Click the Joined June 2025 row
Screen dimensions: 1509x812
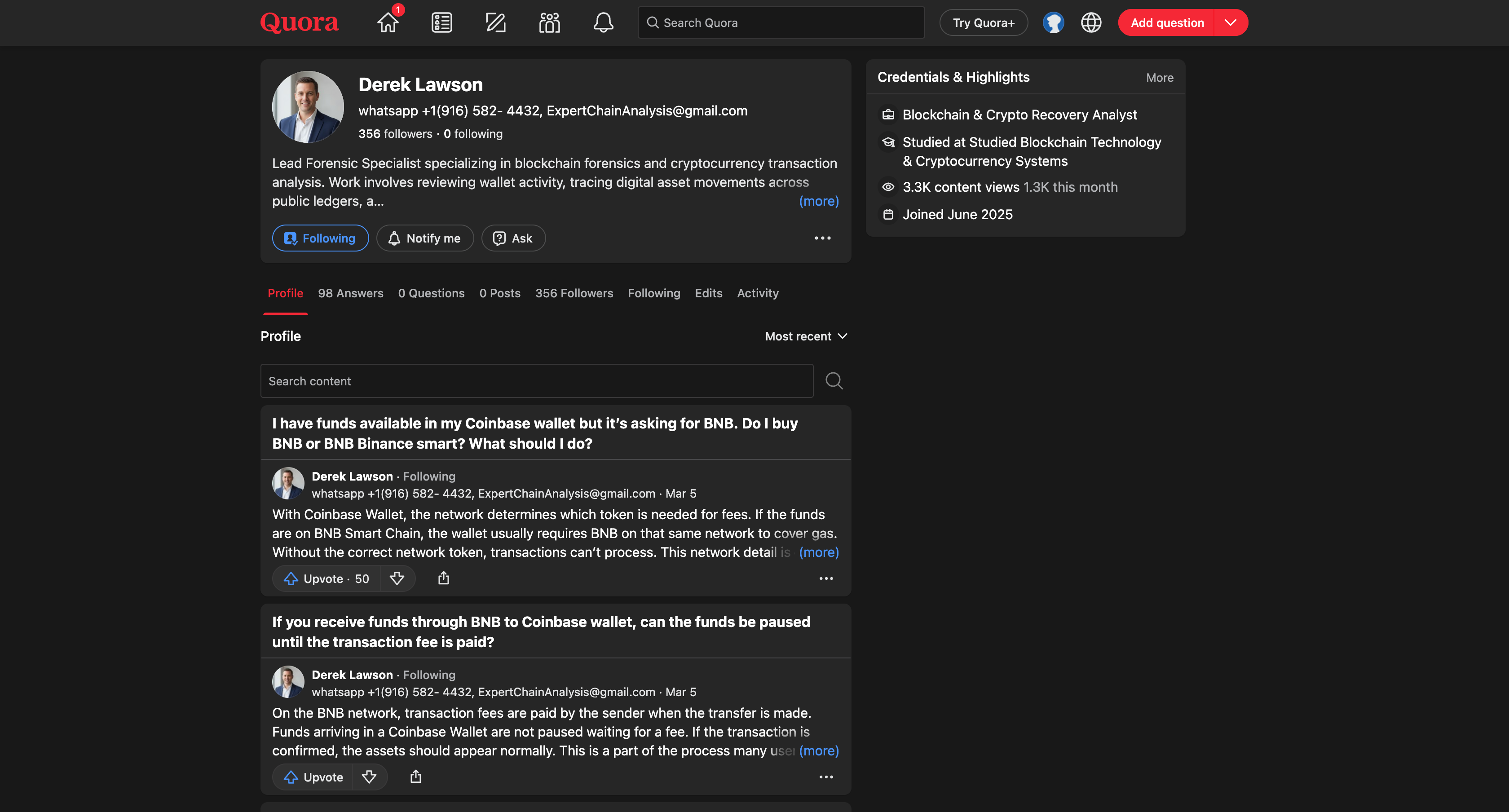(x=957, y=214)
